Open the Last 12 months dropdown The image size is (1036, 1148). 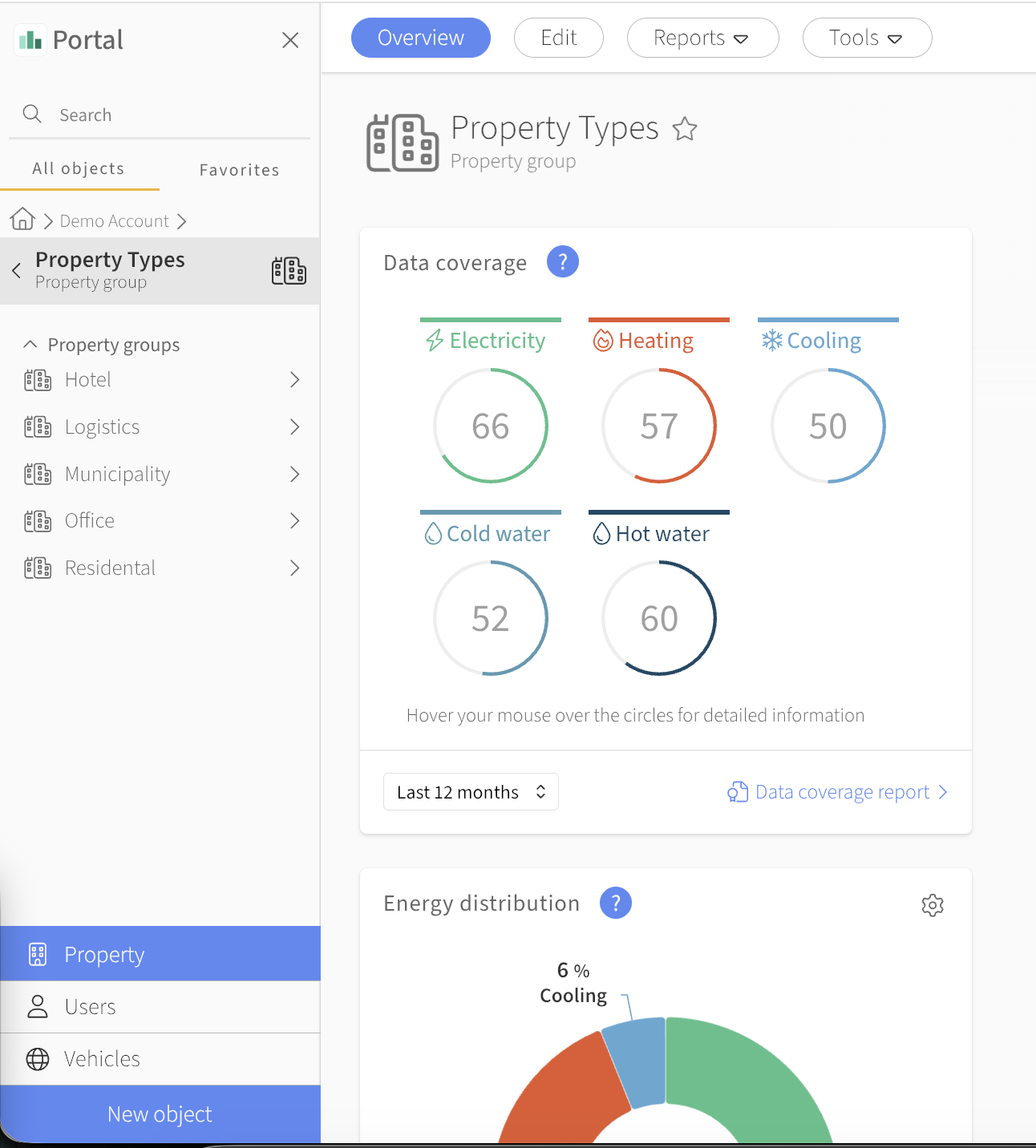click(471, 792)
